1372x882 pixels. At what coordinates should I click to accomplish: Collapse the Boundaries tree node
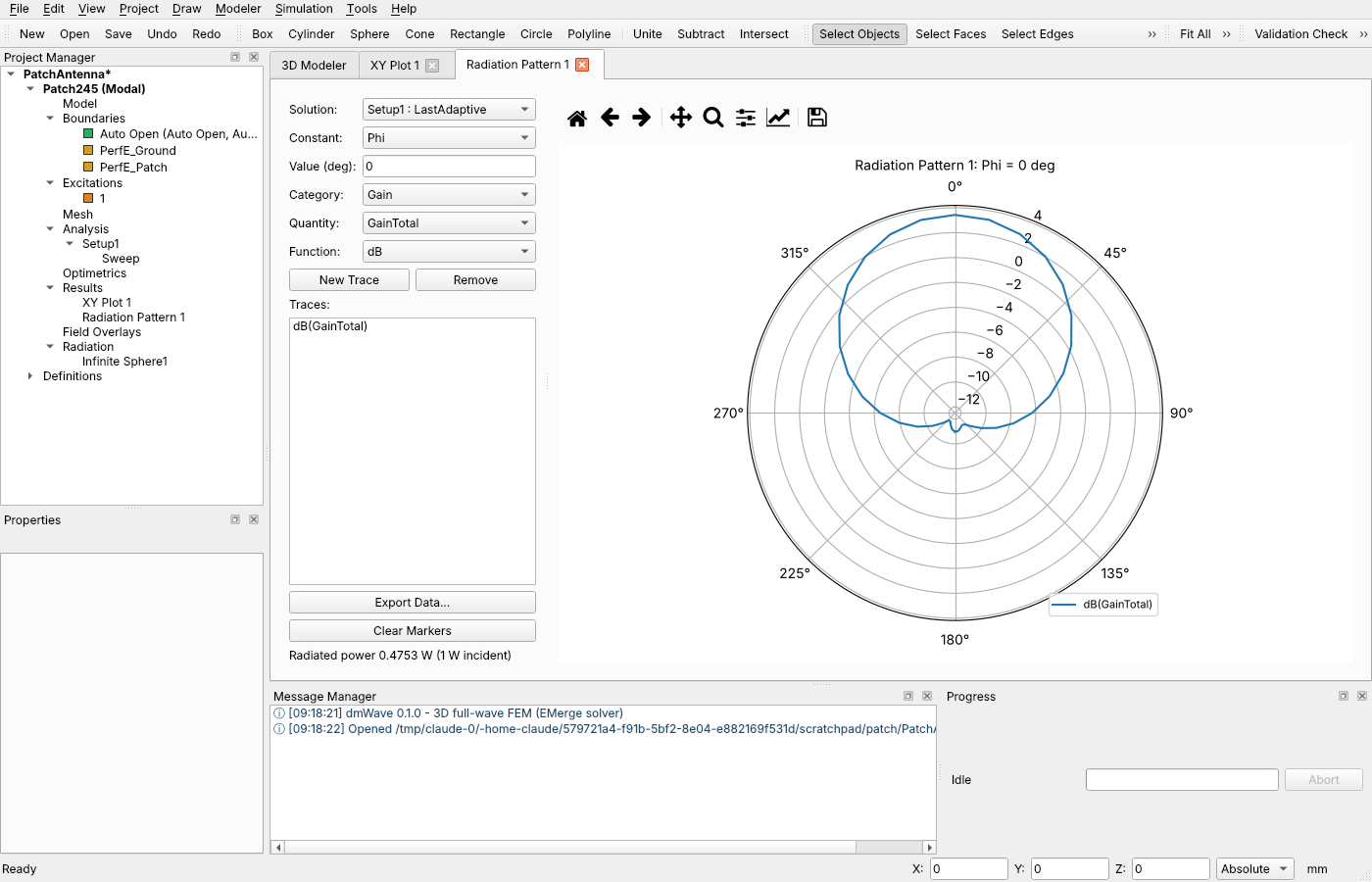pos(50,119)
